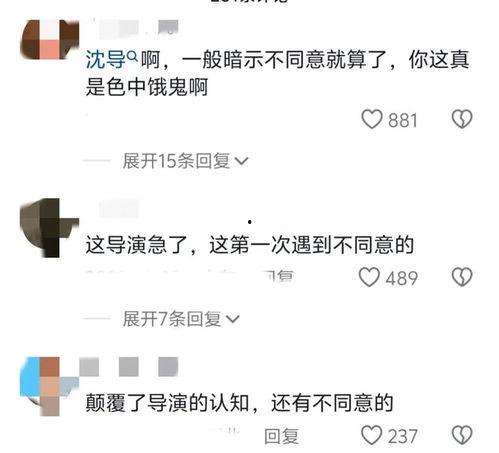Tap search magnifier icon beside 沈导
The image size is (499, 453).
click(x=133, y=57)
